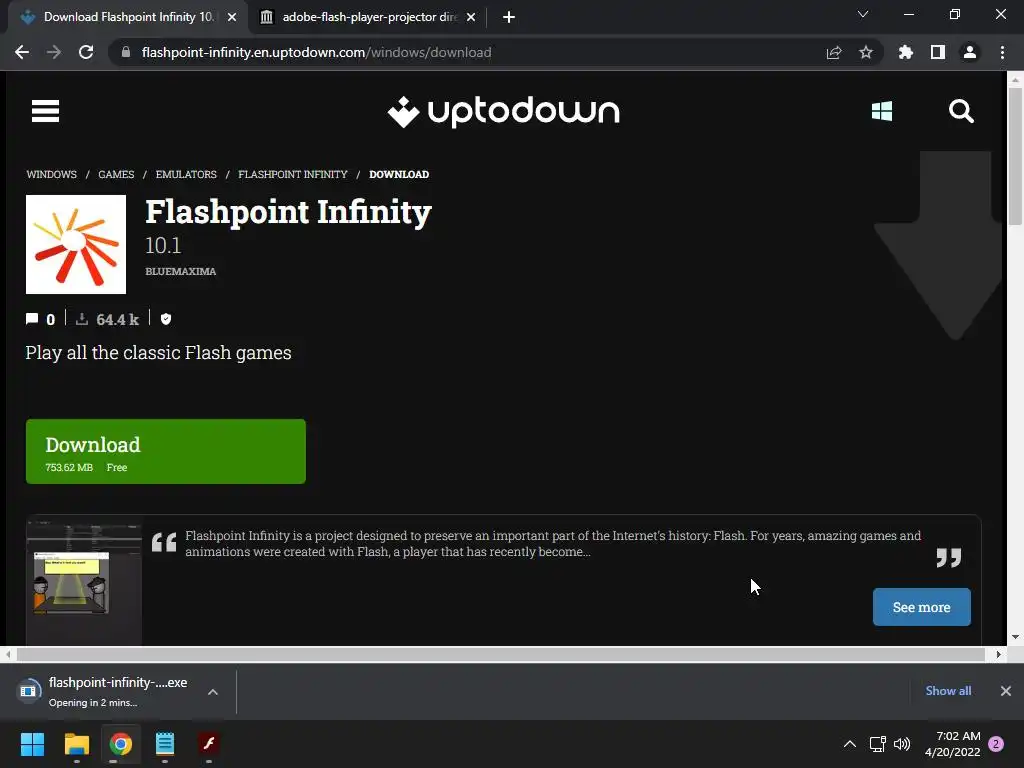Open the notification badge showing 2
The height and width of the screenshot is (768, 1024).
pyautogui.click(x=996, y=744)
